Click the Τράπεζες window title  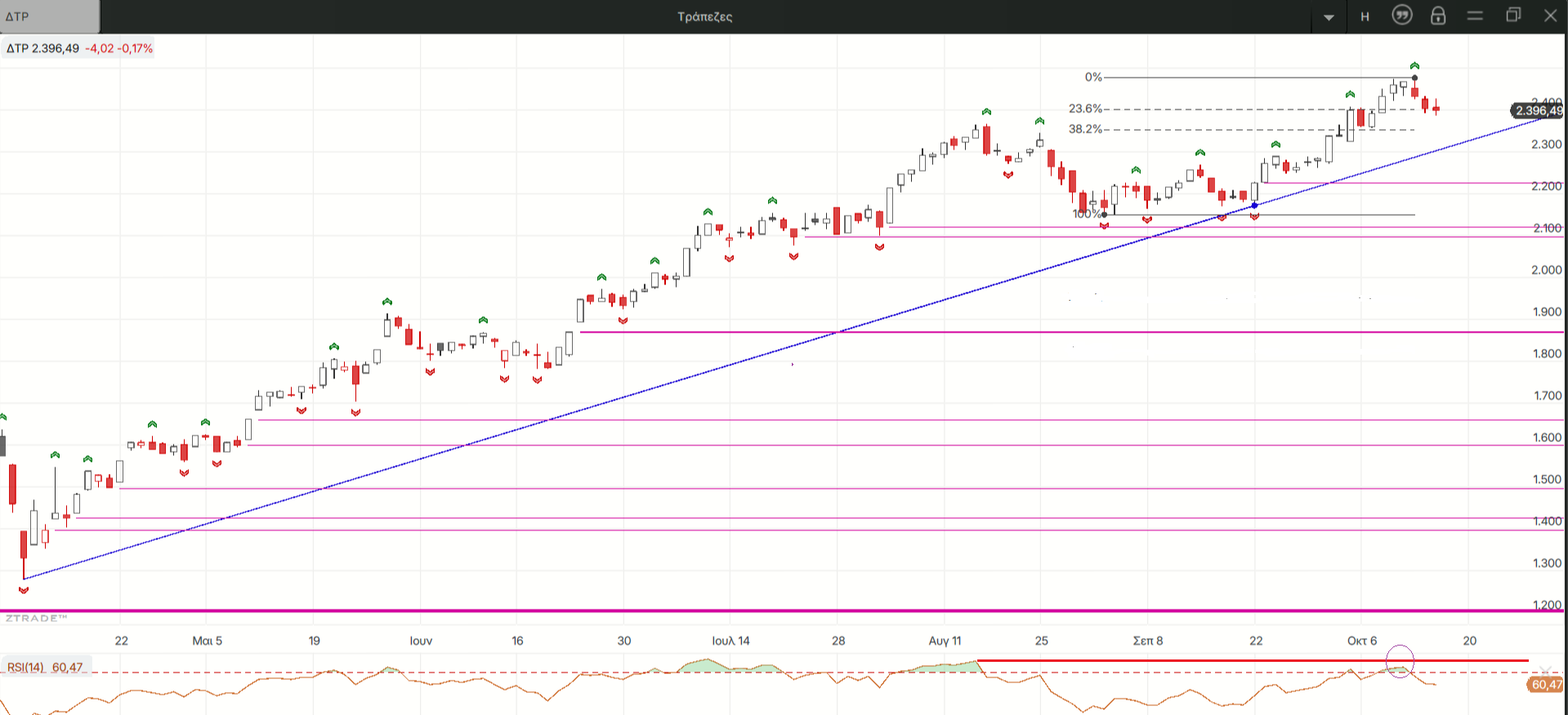tap(704, 16)
